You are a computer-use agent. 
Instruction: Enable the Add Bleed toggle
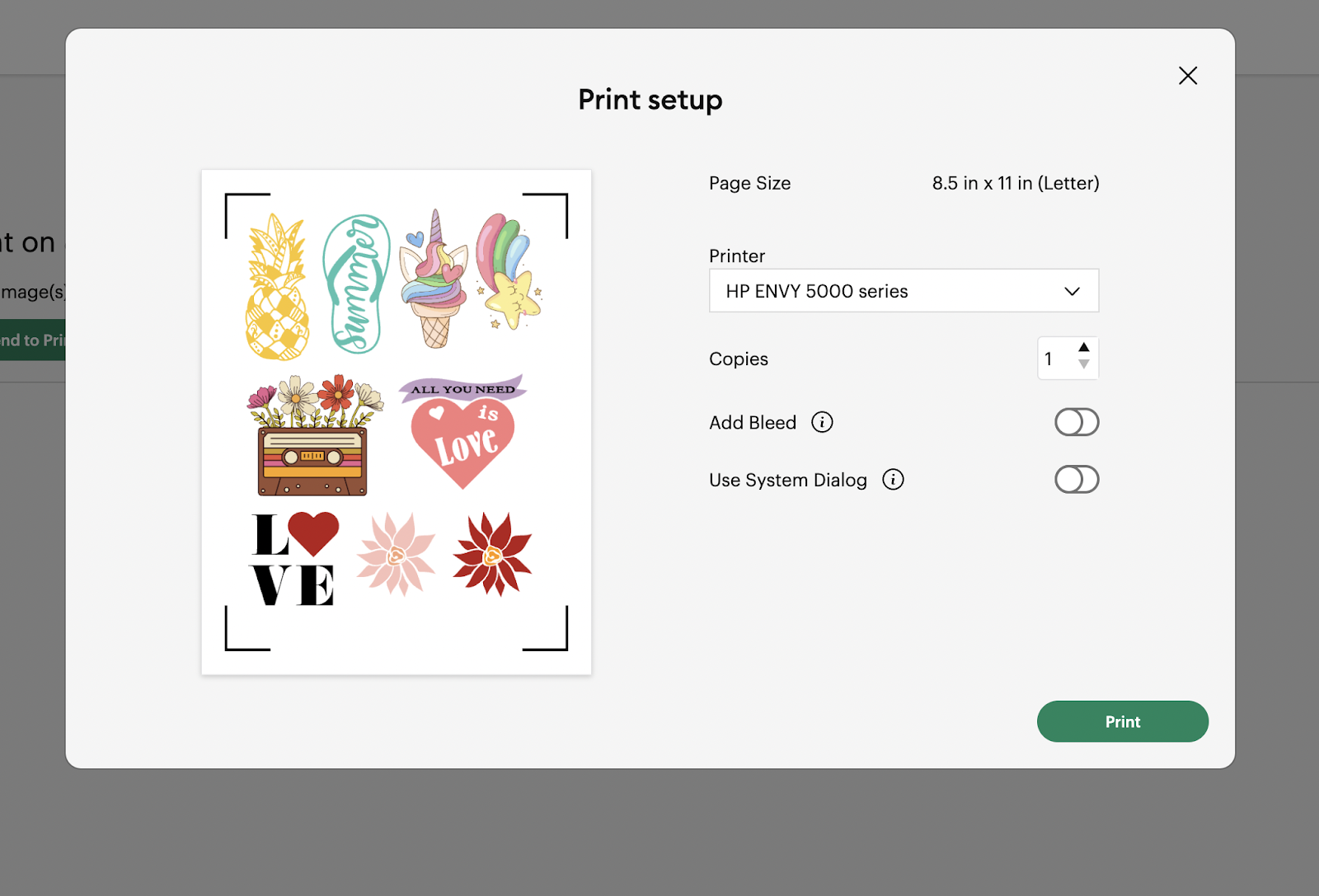pyautogui.click(x=1076, y=422)
